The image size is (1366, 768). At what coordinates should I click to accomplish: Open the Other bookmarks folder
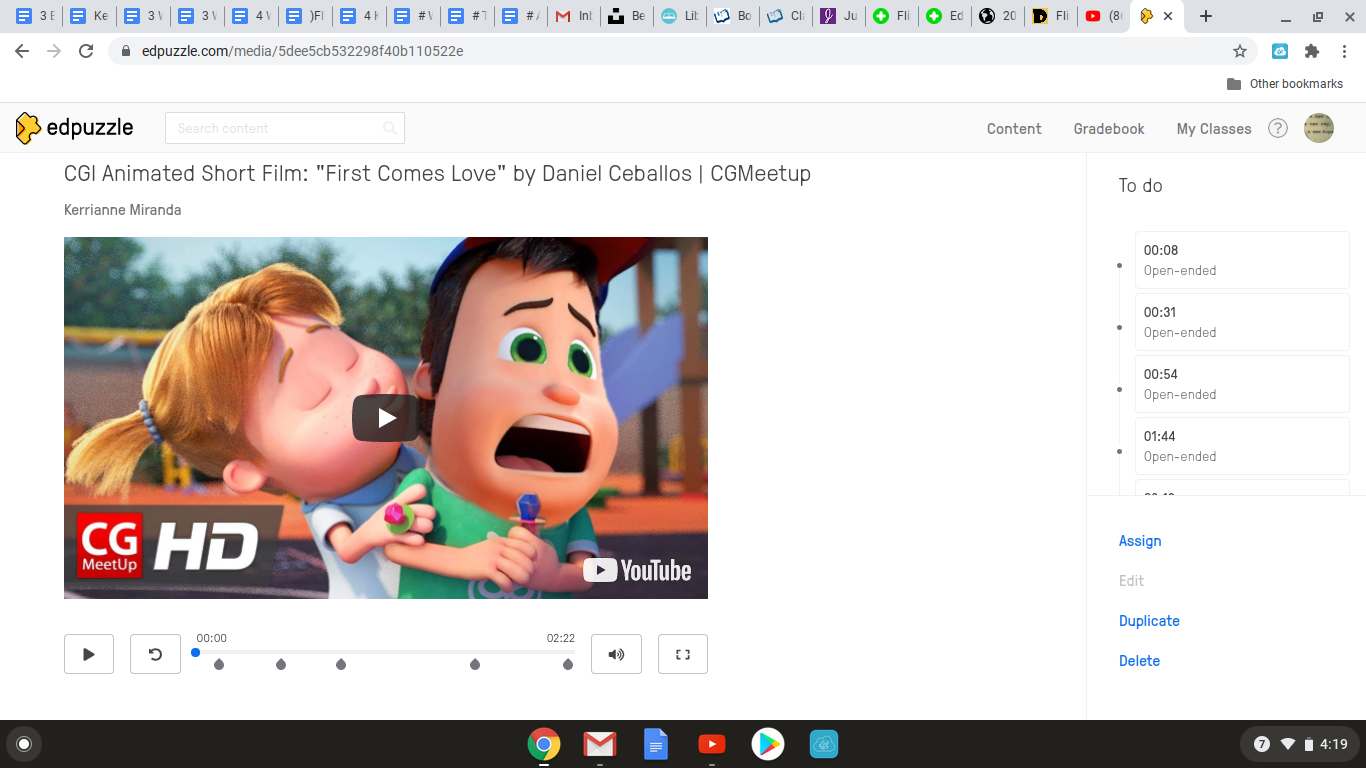point(1285,84)
